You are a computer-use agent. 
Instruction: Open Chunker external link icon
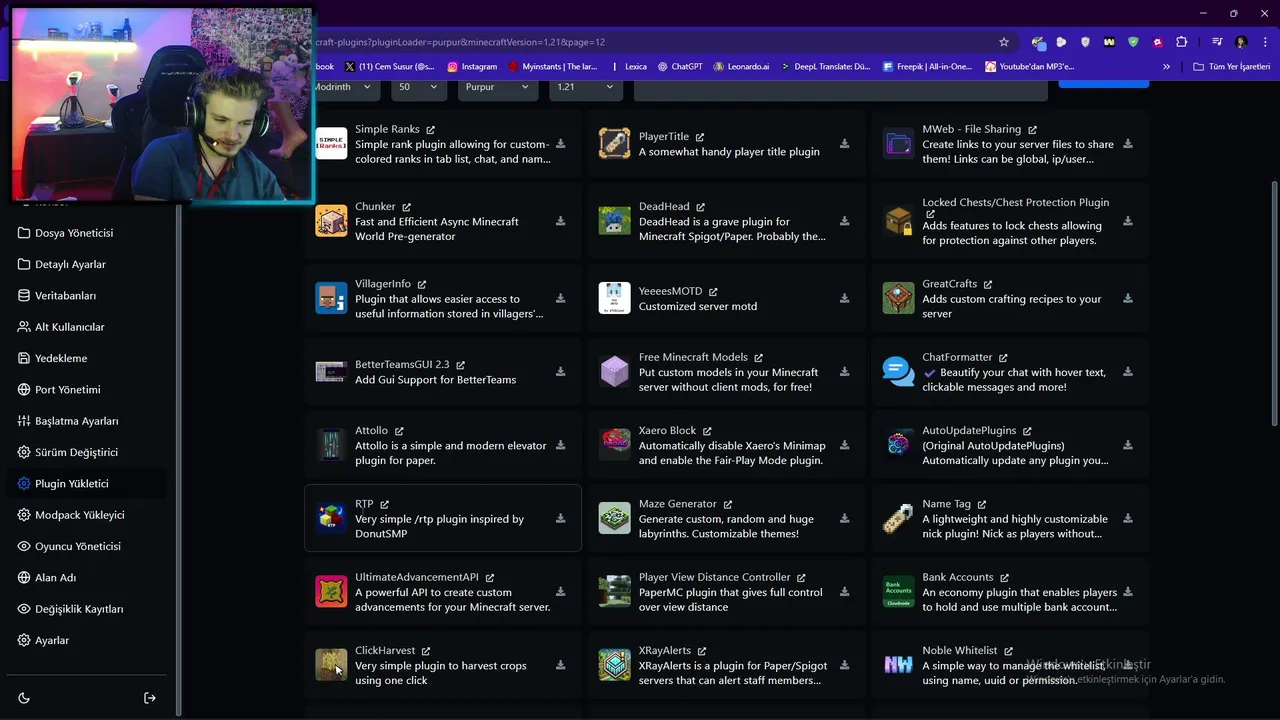[406, 207]
